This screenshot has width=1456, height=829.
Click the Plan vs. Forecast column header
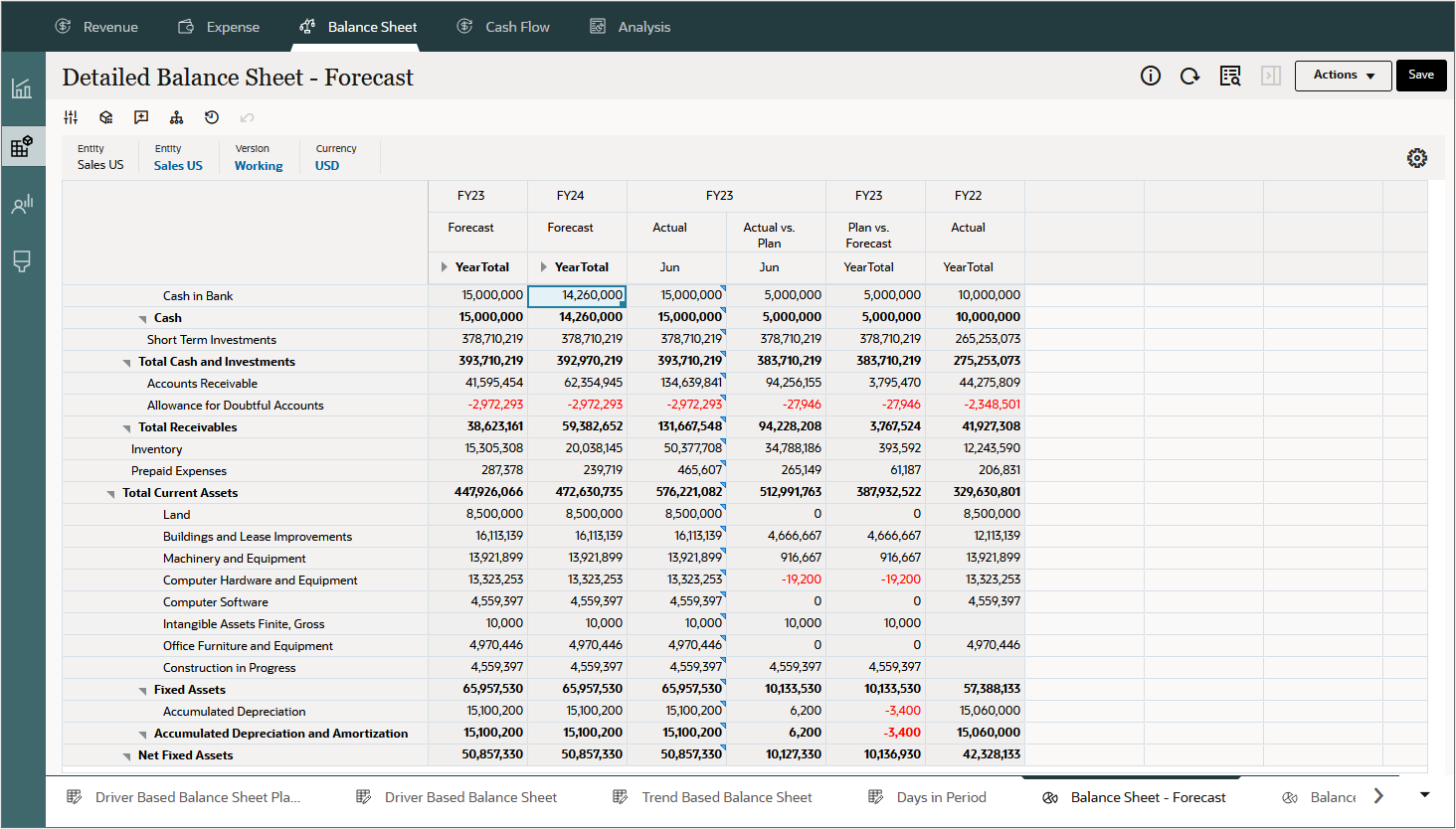[x=869, y=235]
